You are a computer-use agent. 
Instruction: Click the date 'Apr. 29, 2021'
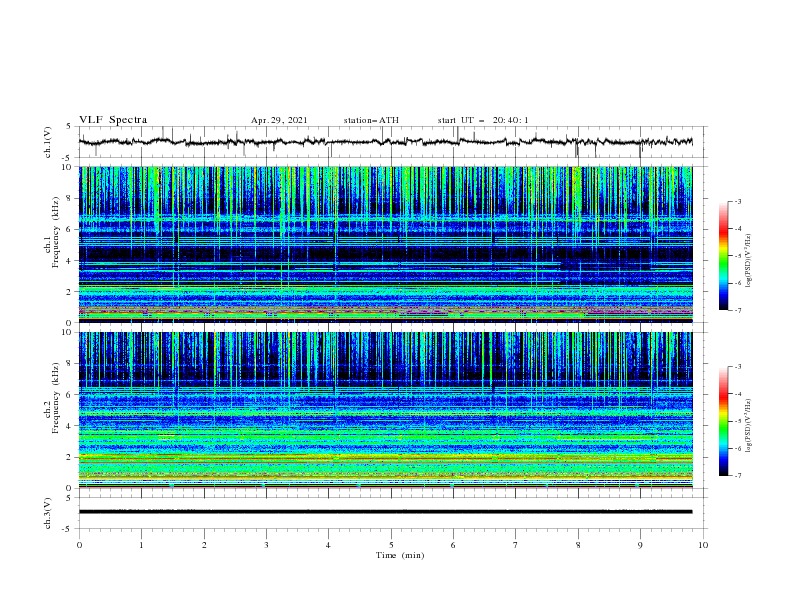279,120
